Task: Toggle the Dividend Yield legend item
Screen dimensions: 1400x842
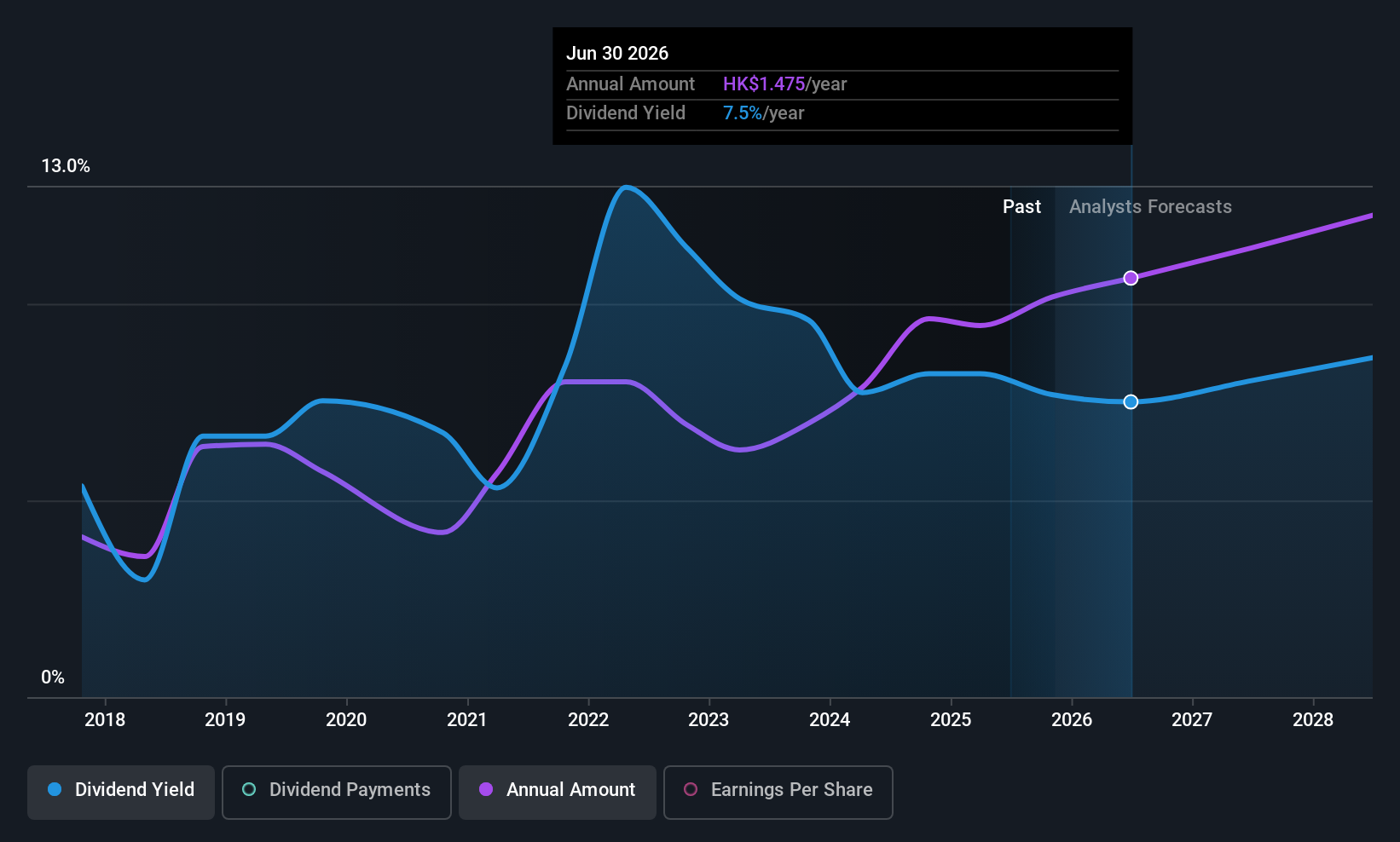Action: tap(120, 791)
